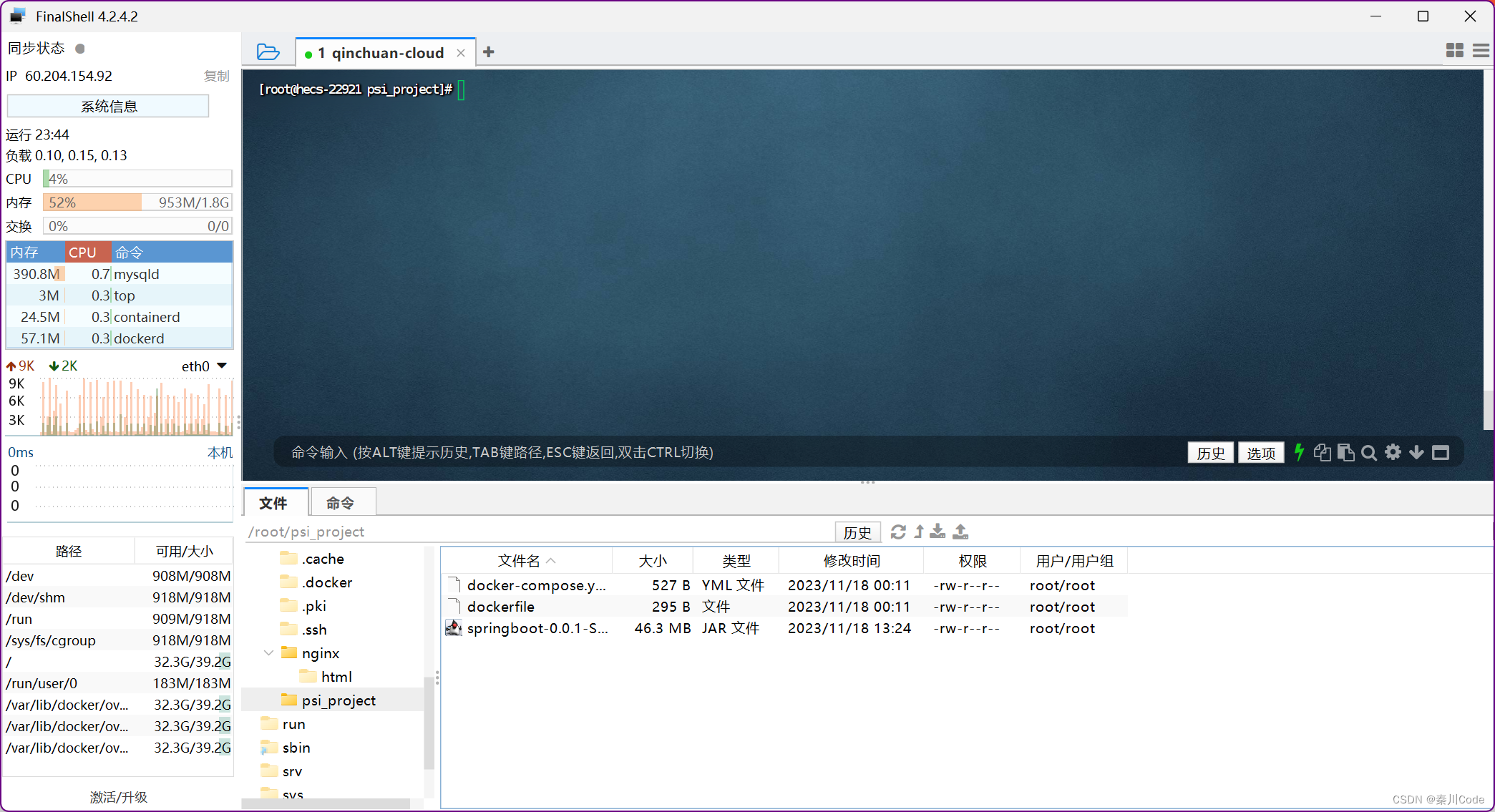Click the 系统信息 button
This screenshot has height=812, width=1495.
click(x=108, y=105)
